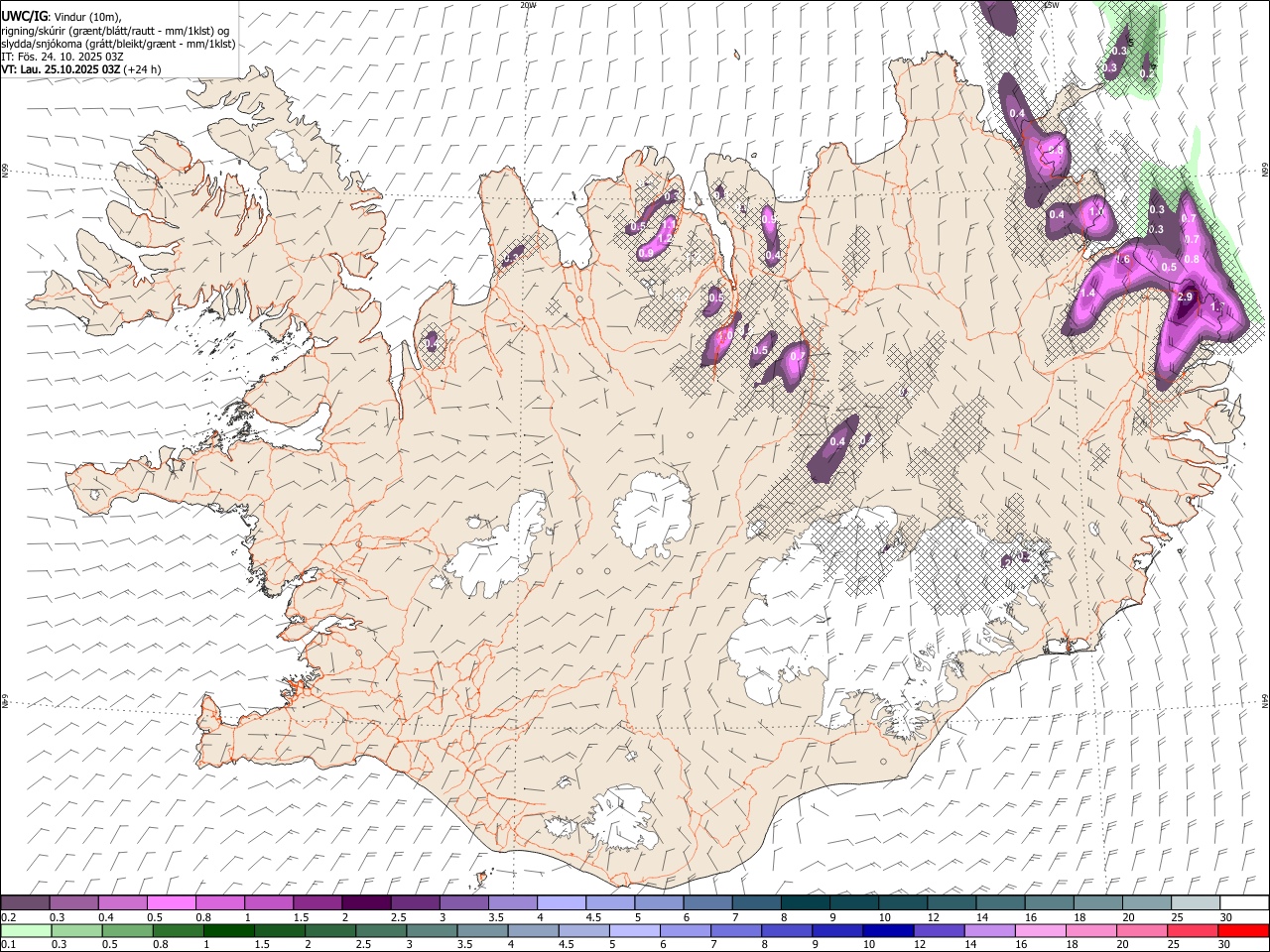1270x952 pixels.
Task: Pick the grey-teal 3 rain legend swatch
Action: [x=431, y=931]
